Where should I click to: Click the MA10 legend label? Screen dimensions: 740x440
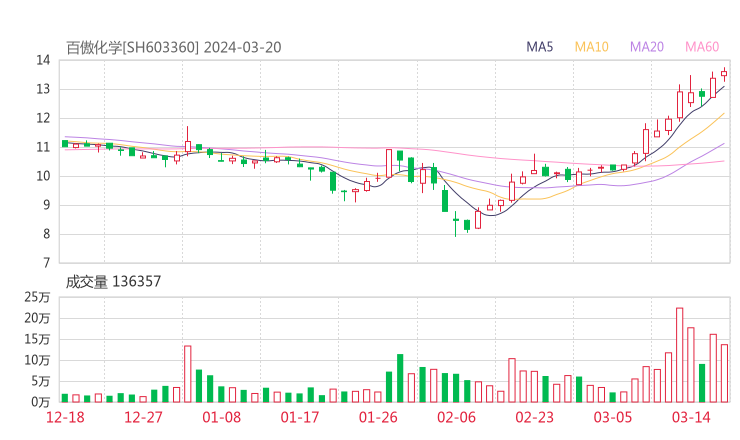point(591,47)
